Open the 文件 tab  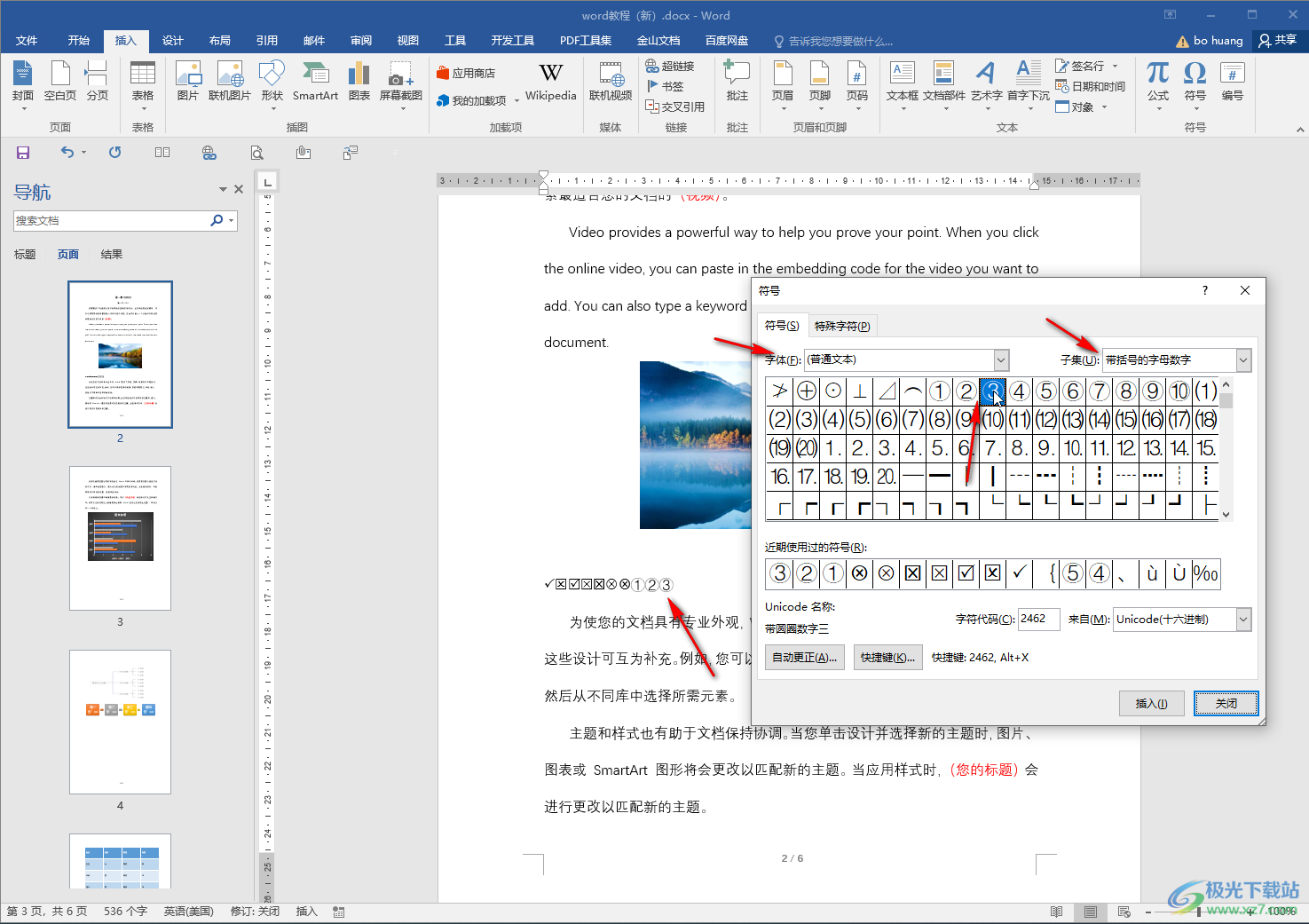coord(27,41)
